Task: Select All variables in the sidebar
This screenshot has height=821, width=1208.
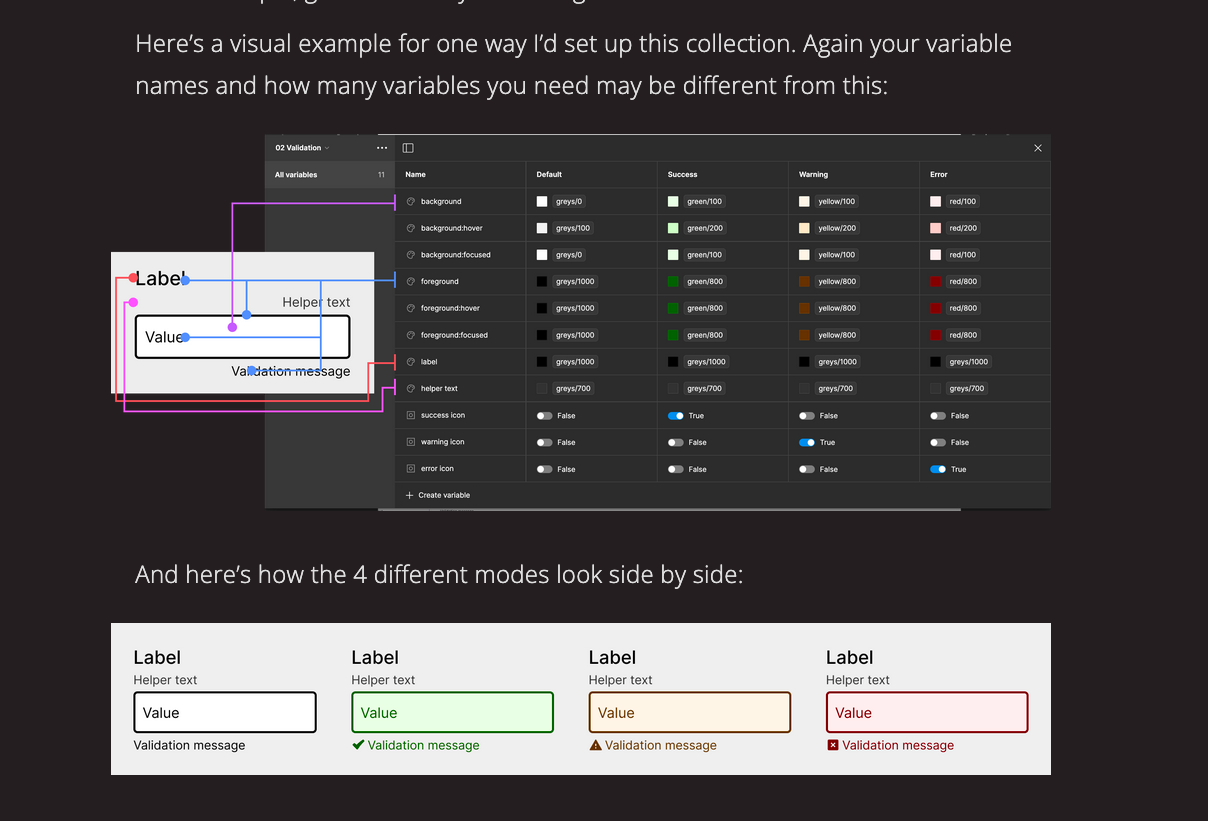Action: click(x=296, y=175)
